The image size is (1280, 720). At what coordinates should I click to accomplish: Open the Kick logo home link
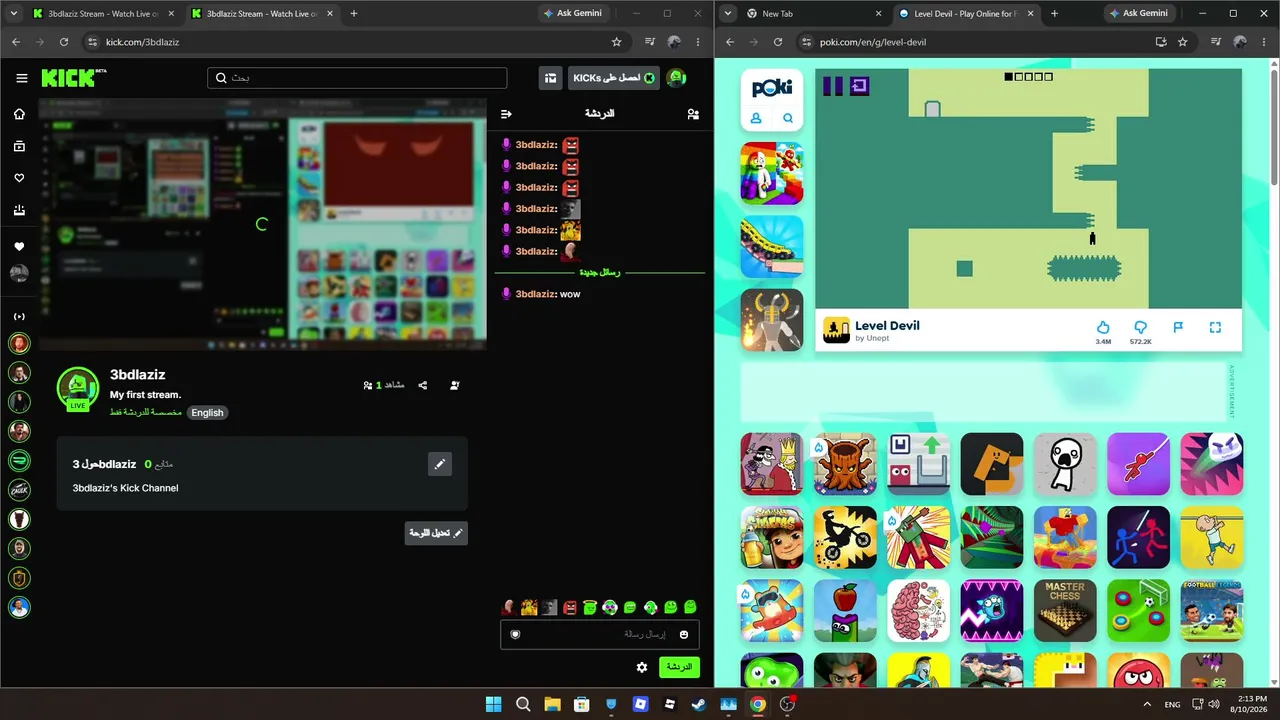(x=74, y=78)
